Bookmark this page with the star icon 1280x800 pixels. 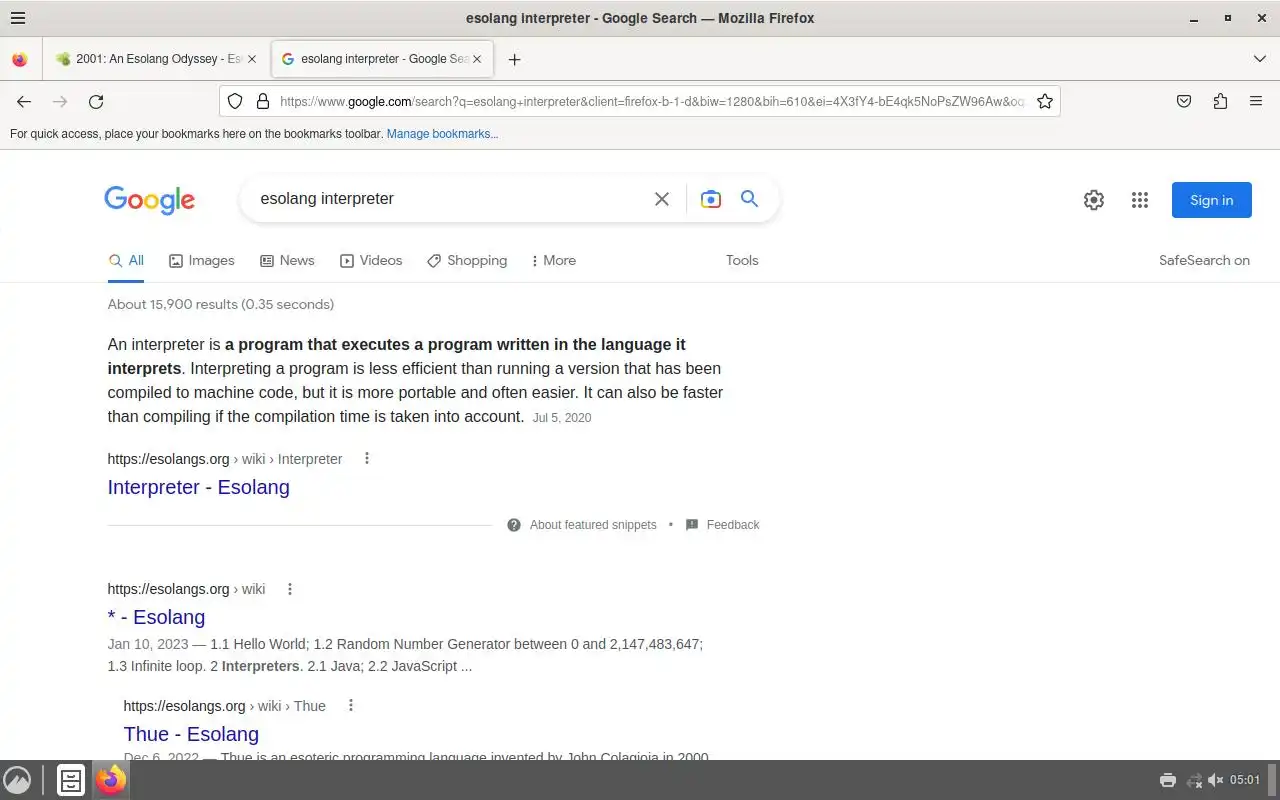click(x=1045, y=101)
